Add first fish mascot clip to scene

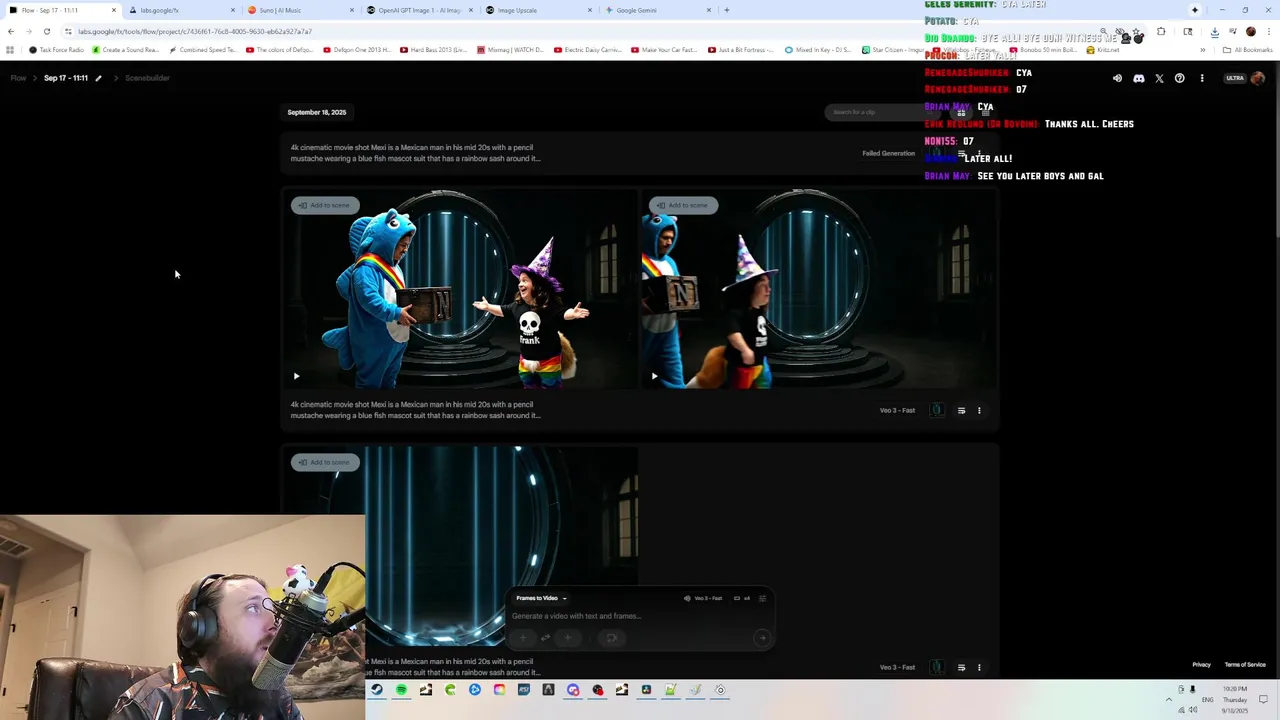point(325,205)
